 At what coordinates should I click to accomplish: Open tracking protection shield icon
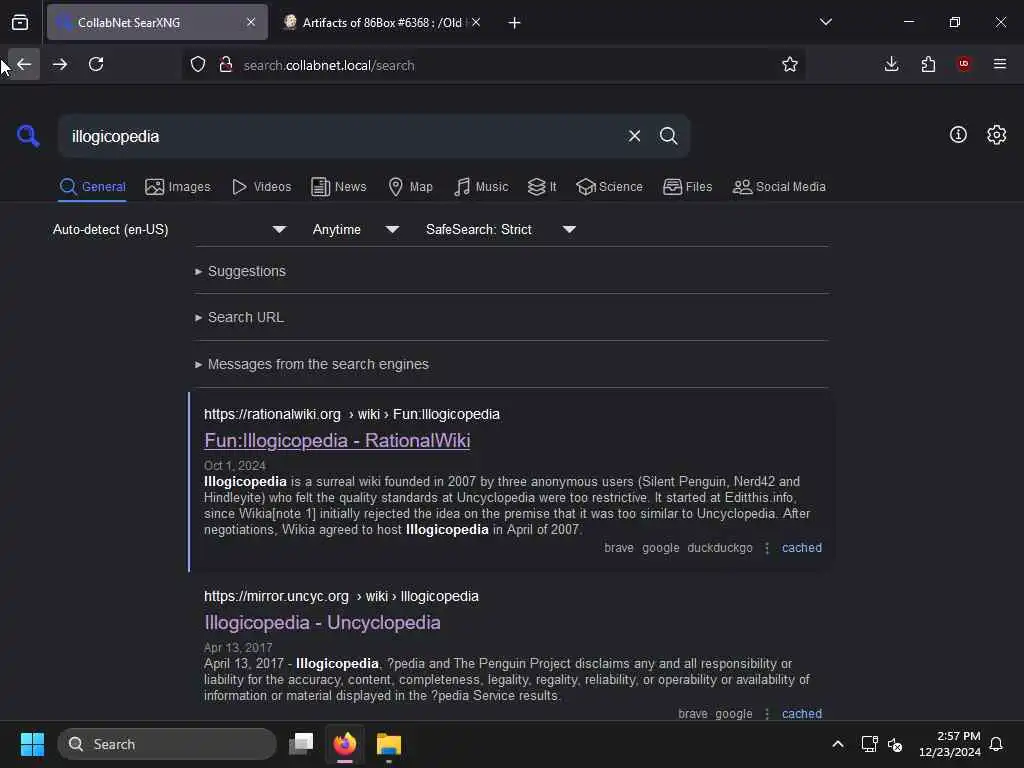click(x=198, y=65)
